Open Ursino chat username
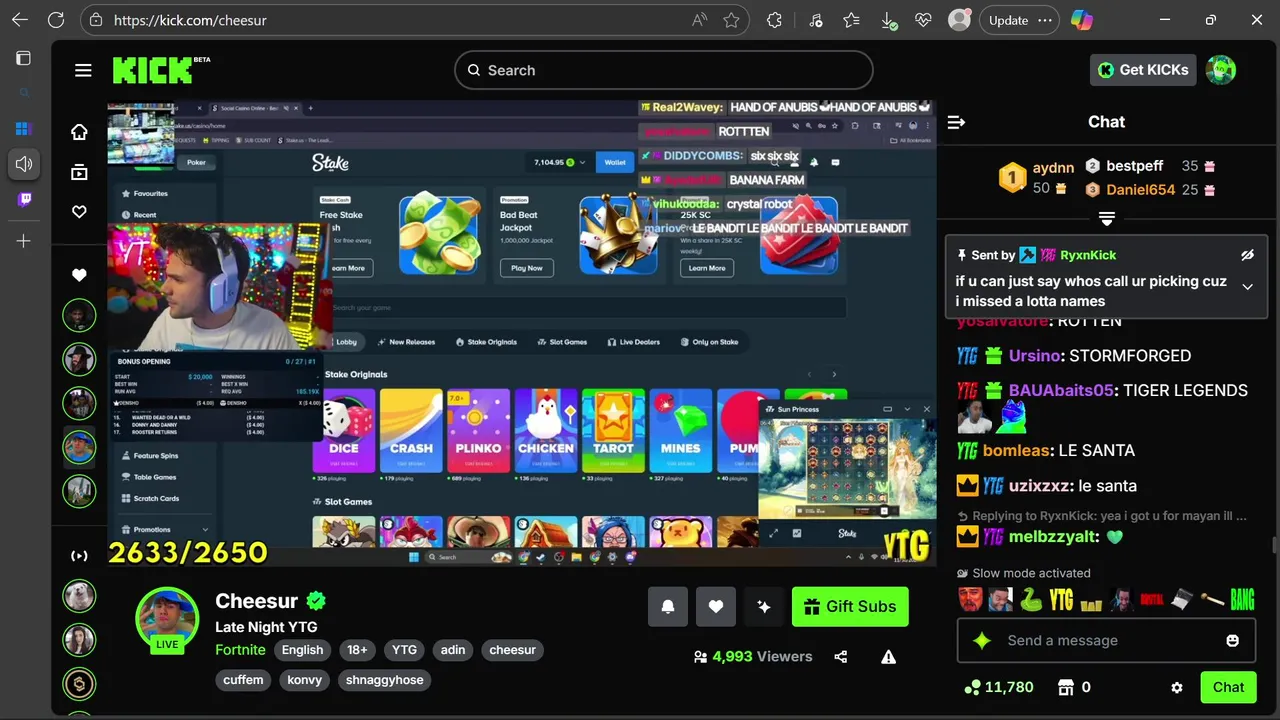 click(x=1036, y=356)
